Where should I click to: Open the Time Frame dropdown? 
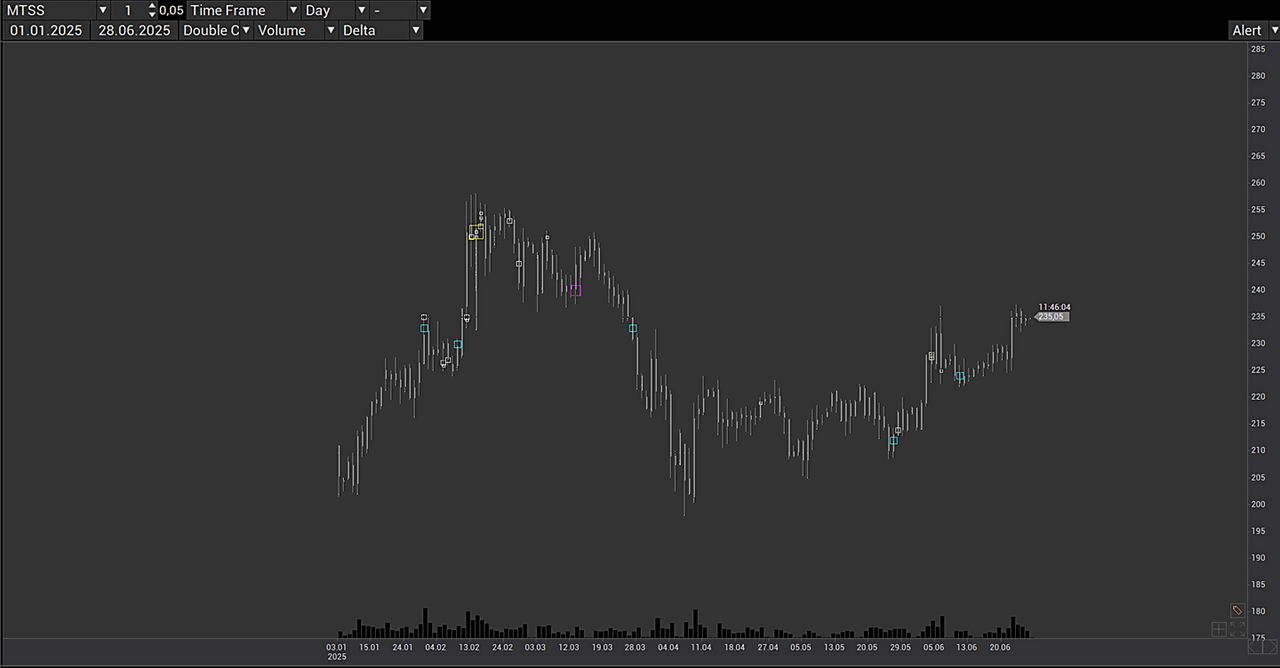(x=293, y=10)
